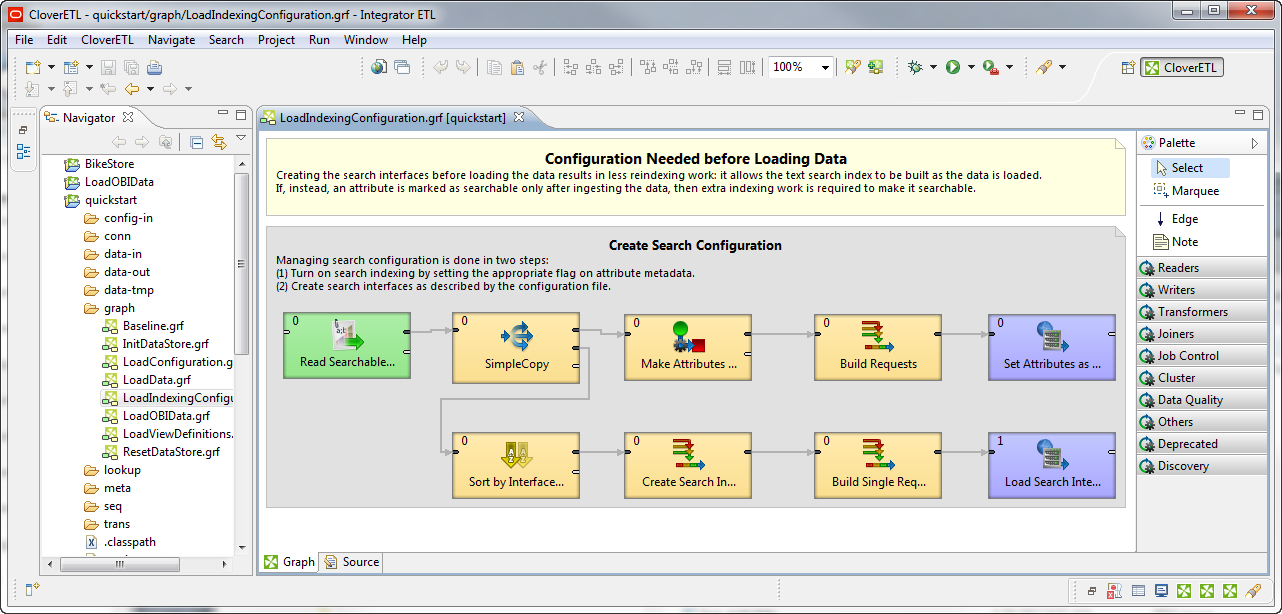Open the zoom 100% dropdown
The image size is (1282, 614).
(x=826, y=67)
